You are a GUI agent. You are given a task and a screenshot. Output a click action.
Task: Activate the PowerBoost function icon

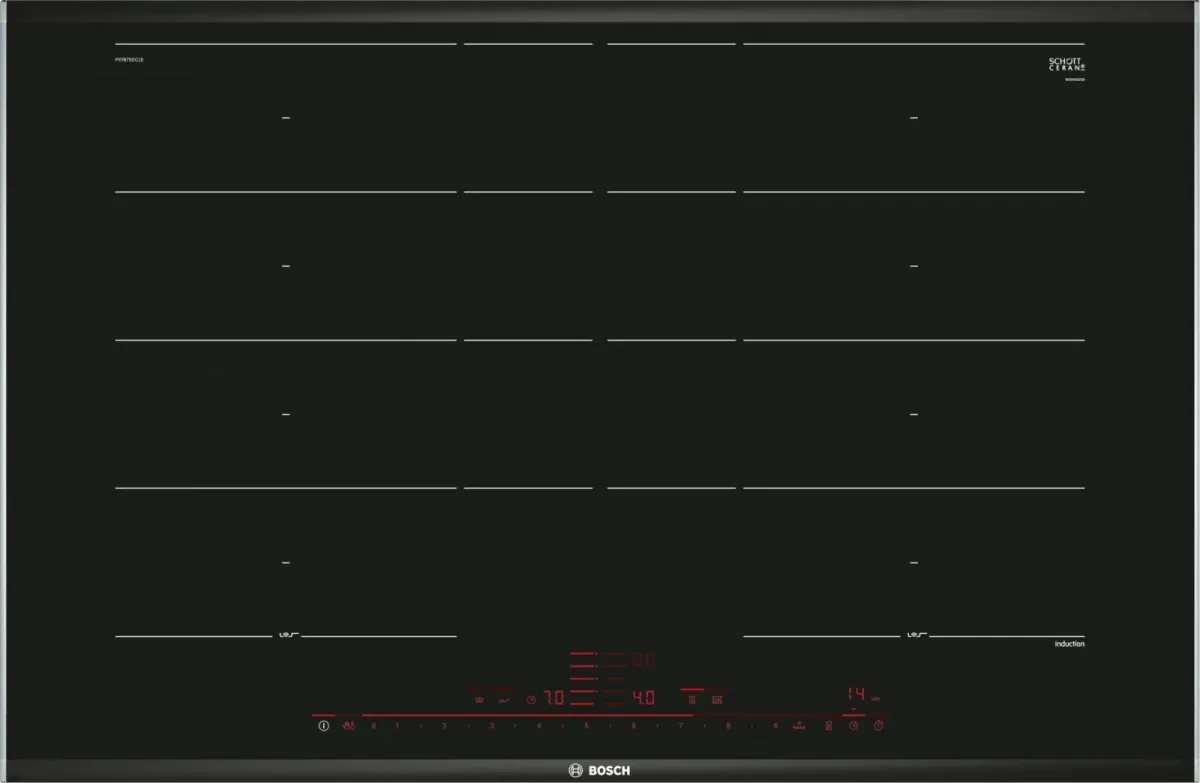tap(799, 726)
